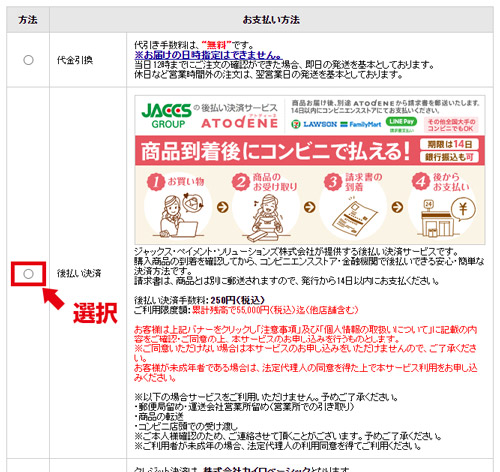This screenshot has height=472, width=500.
Task: Click the 期限は14日 badge
Action: click(449, 144)
